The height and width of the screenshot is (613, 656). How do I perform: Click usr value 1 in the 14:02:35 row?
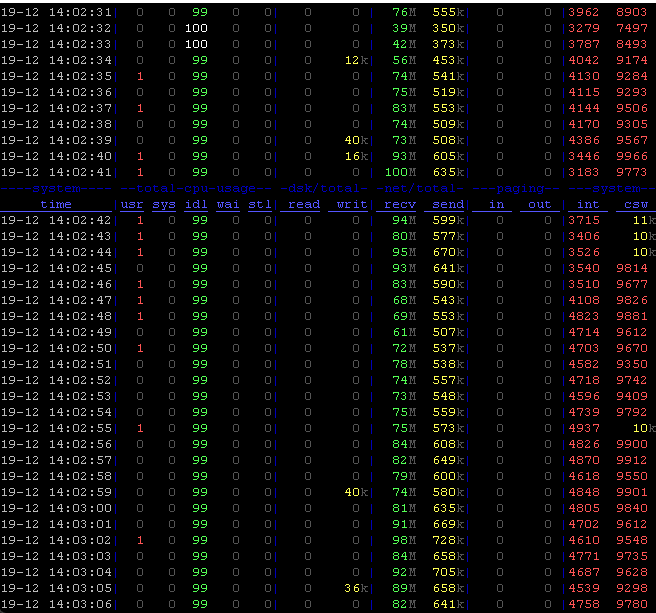tap(140, 76)
